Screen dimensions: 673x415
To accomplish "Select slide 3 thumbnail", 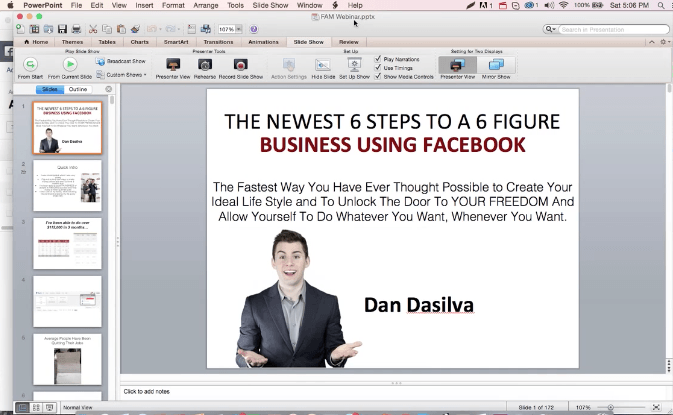I will [67, 243].
